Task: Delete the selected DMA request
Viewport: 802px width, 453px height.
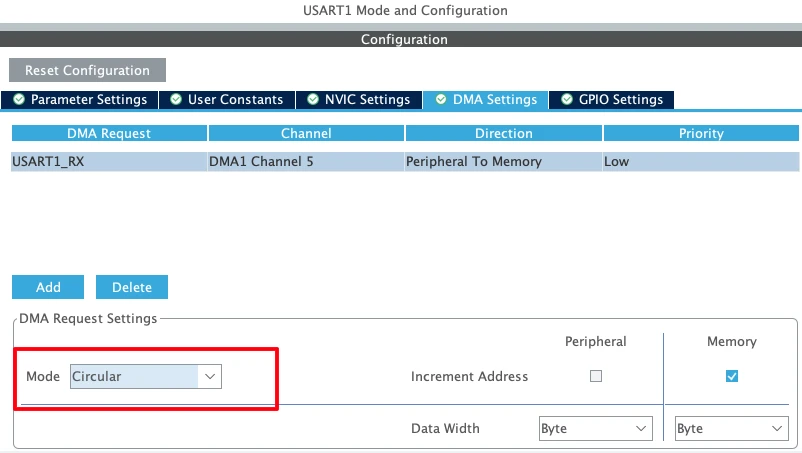Action: (132, 287)
